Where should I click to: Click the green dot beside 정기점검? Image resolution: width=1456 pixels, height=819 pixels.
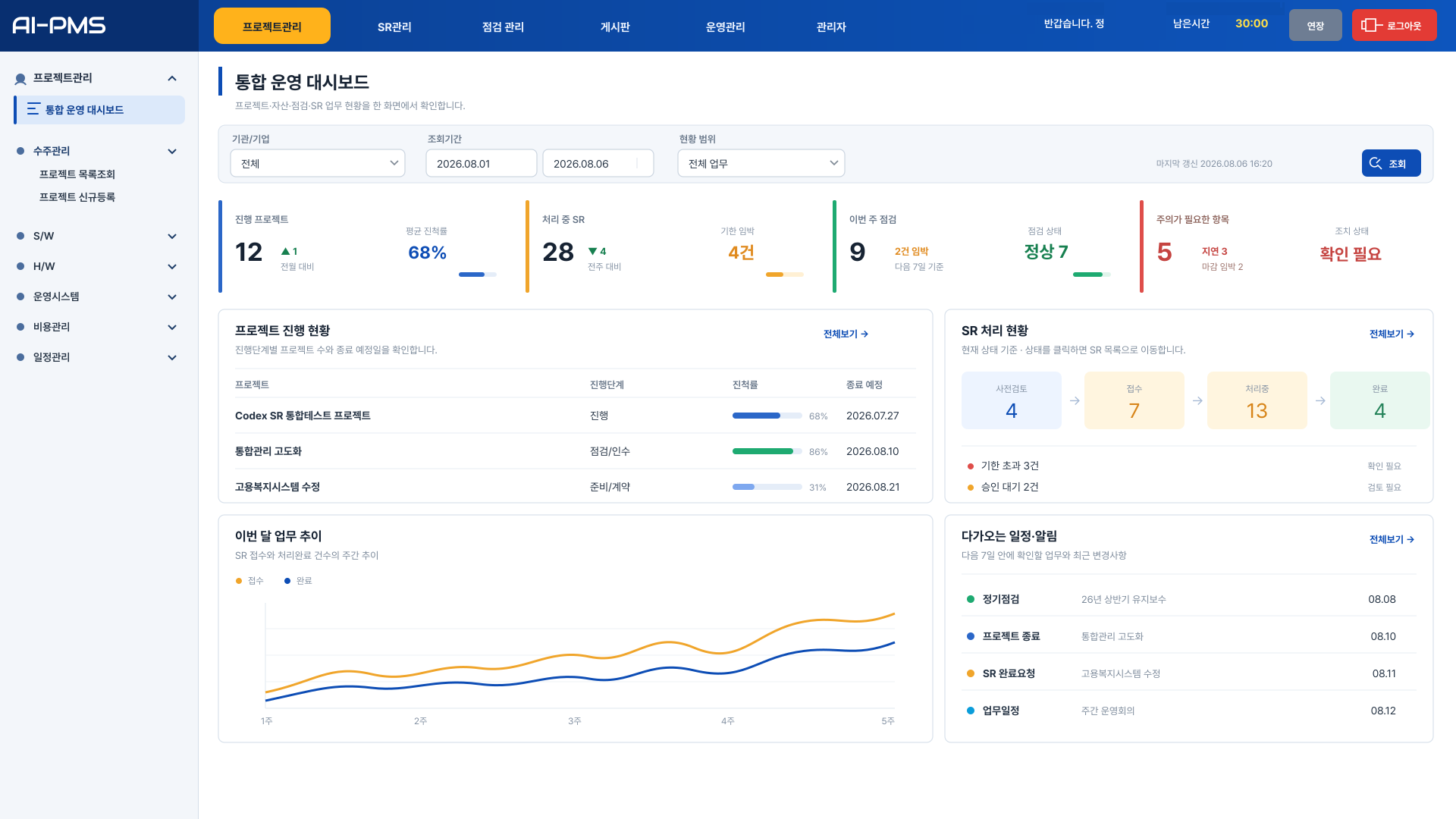[971, 599]
